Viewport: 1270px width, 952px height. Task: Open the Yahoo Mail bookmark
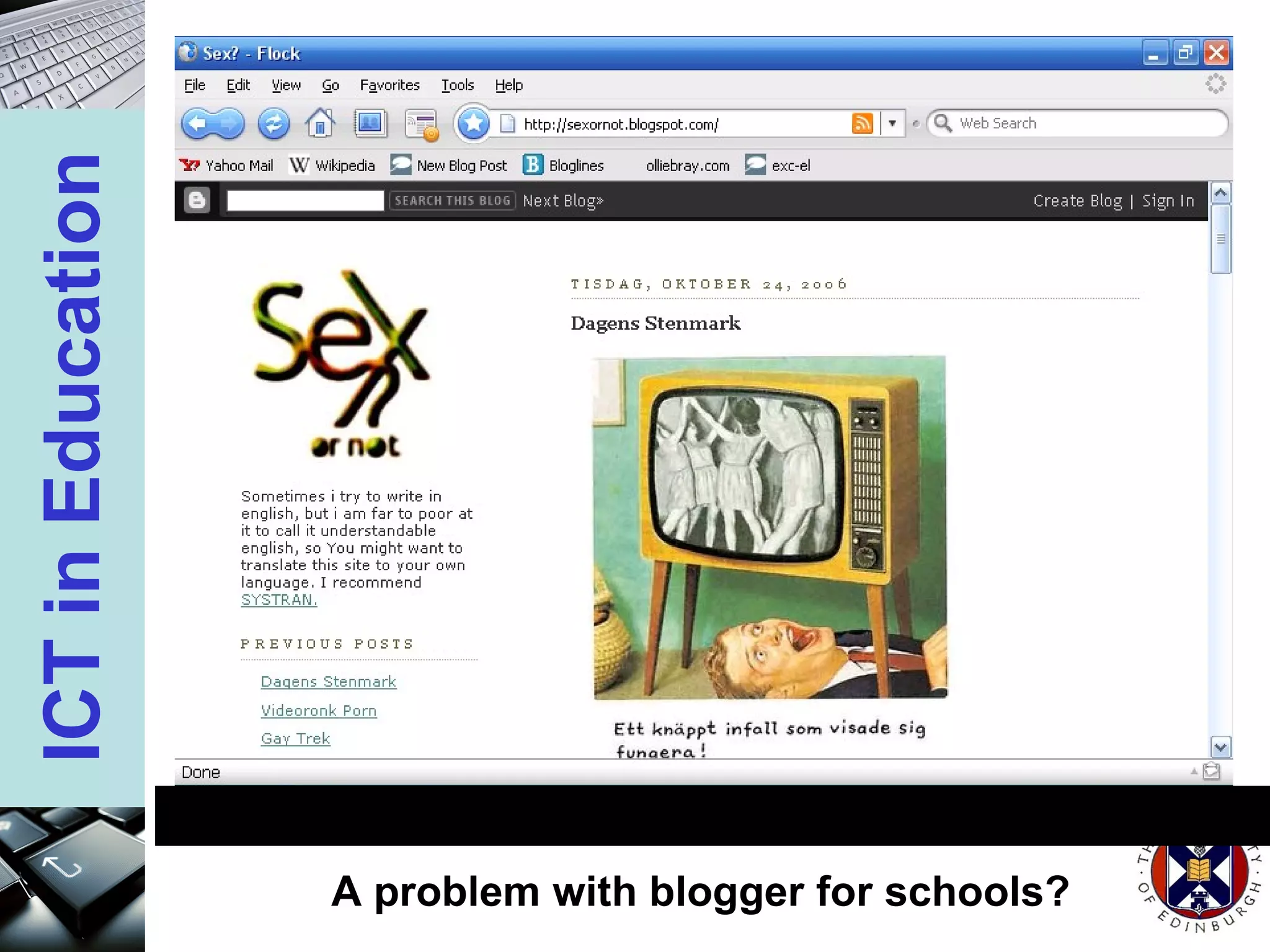tap(226, 165)
